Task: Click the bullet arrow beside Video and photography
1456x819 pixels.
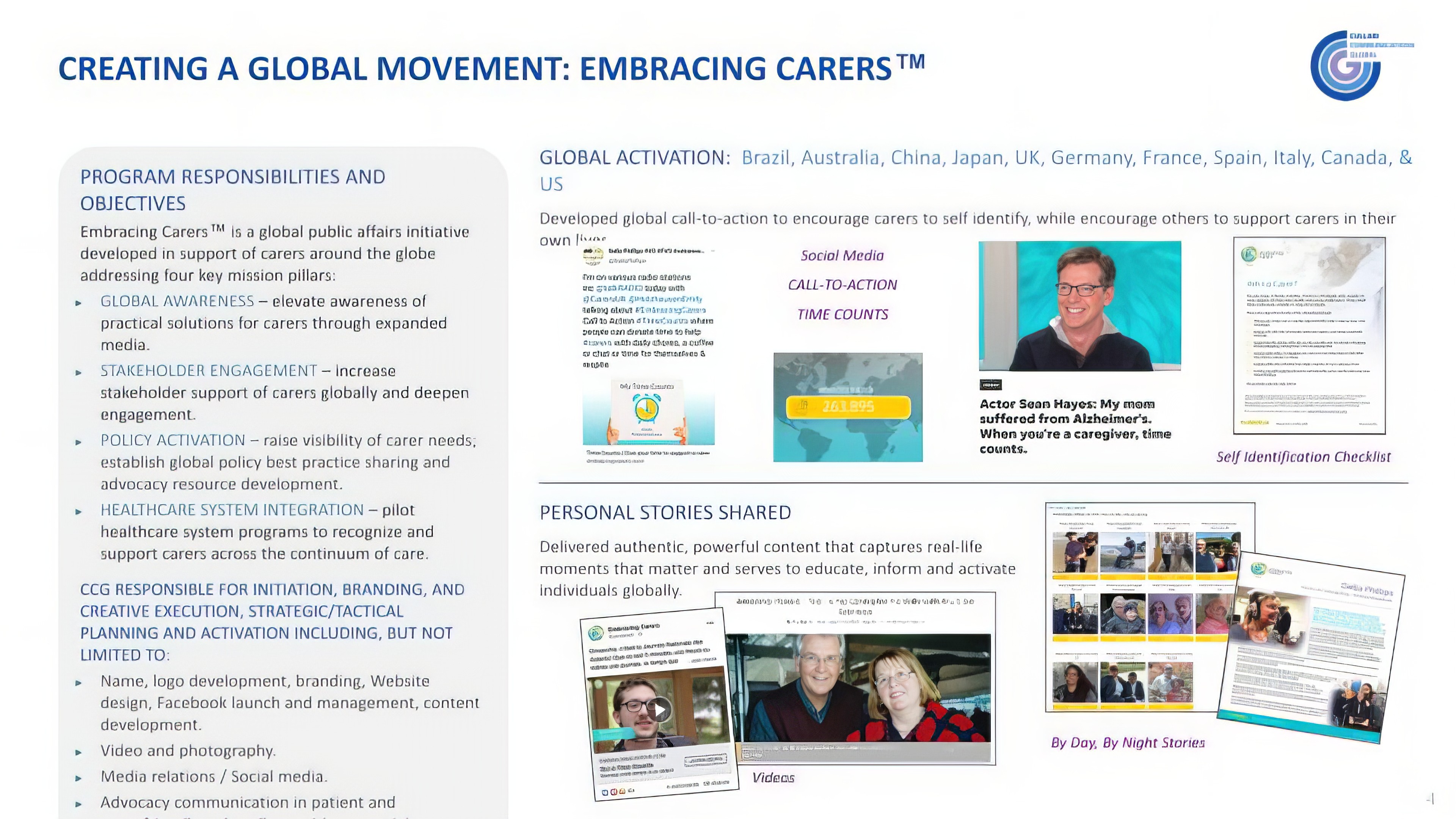Action: coord(78,752)
